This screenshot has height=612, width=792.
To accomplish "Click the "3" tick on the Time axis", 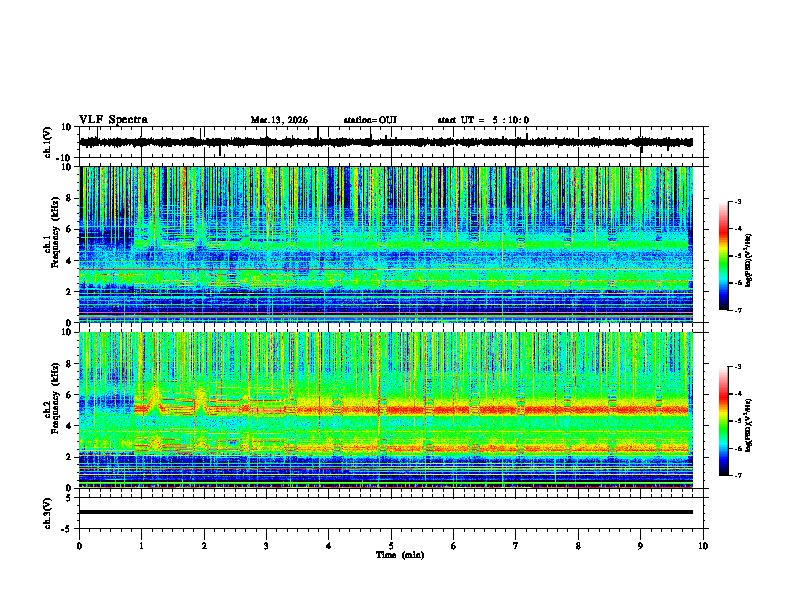I will point(266,546).
